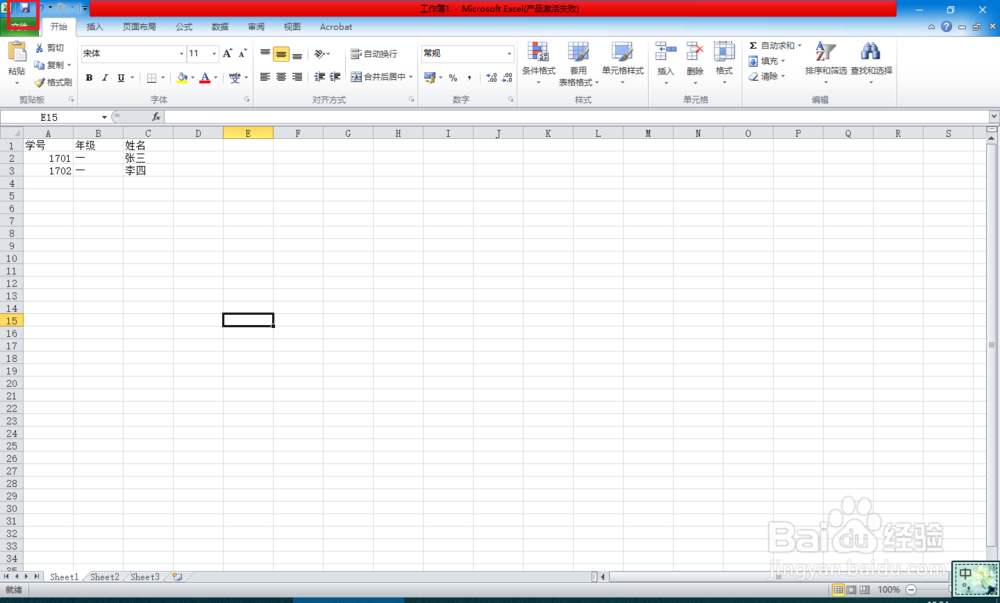The height and width of the screenshot is (603, 1000).
Task: Click the Excel Help question mark
Action: 946,27
